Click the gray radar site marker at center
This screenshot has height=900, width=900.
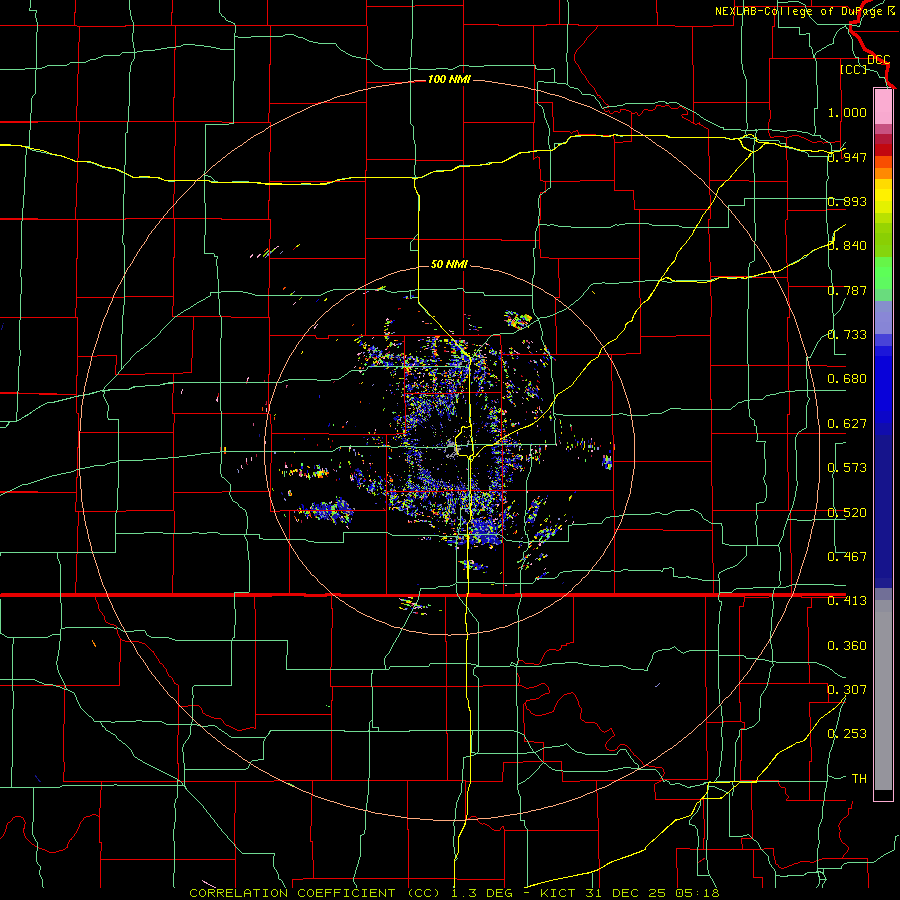point(452,448)
